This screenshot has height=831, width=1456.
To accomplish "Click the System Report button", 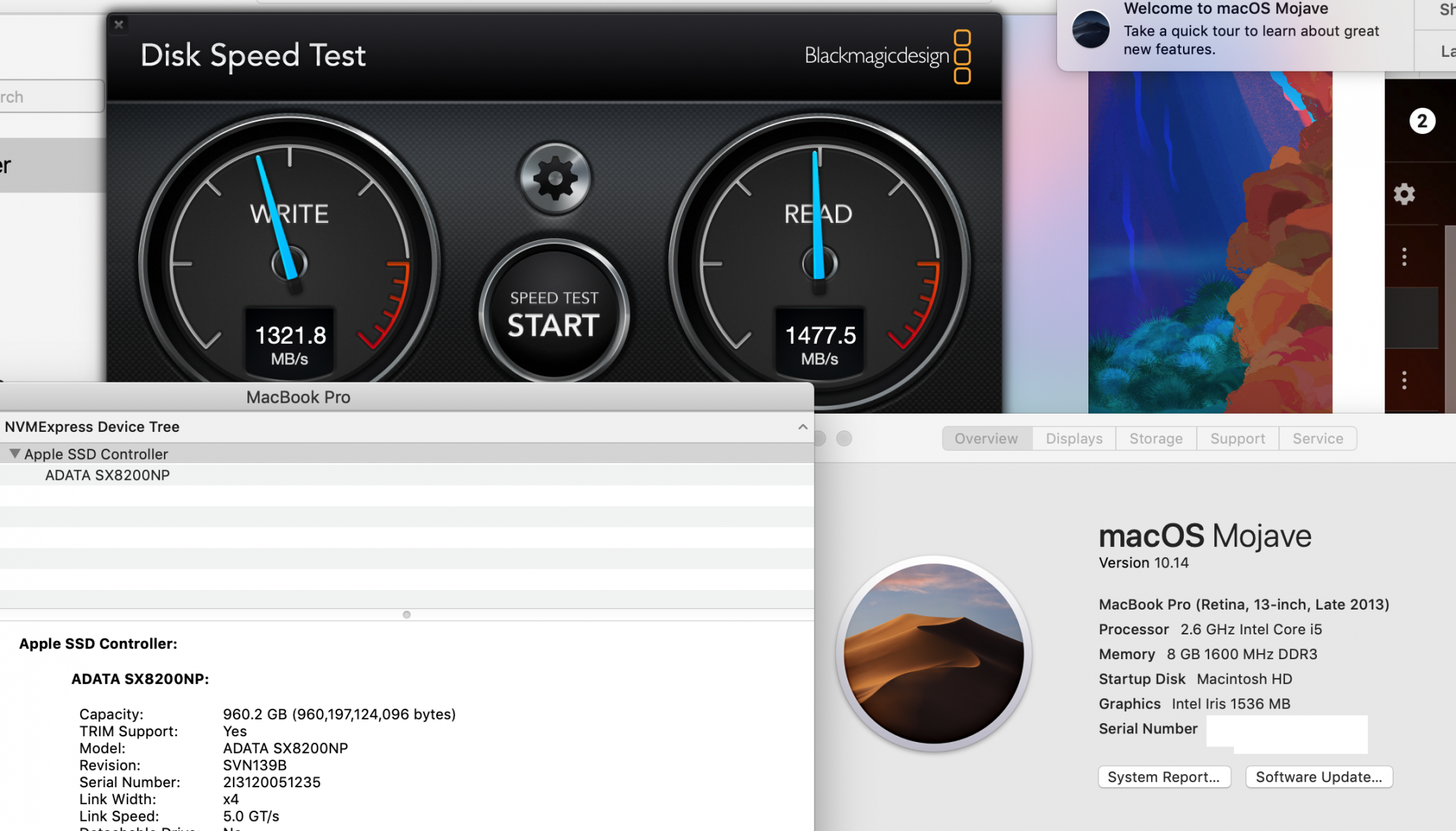I will click(1163, 777).
